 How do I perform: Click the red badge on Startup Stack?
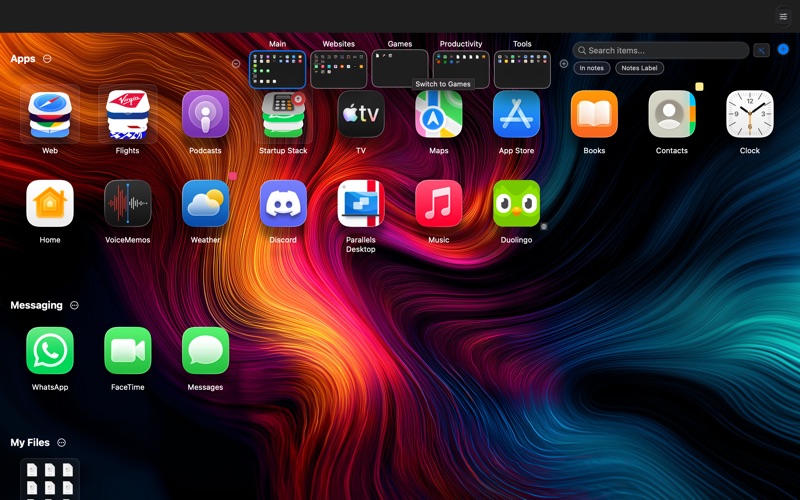pyautogui.click(x=298, y=98)
